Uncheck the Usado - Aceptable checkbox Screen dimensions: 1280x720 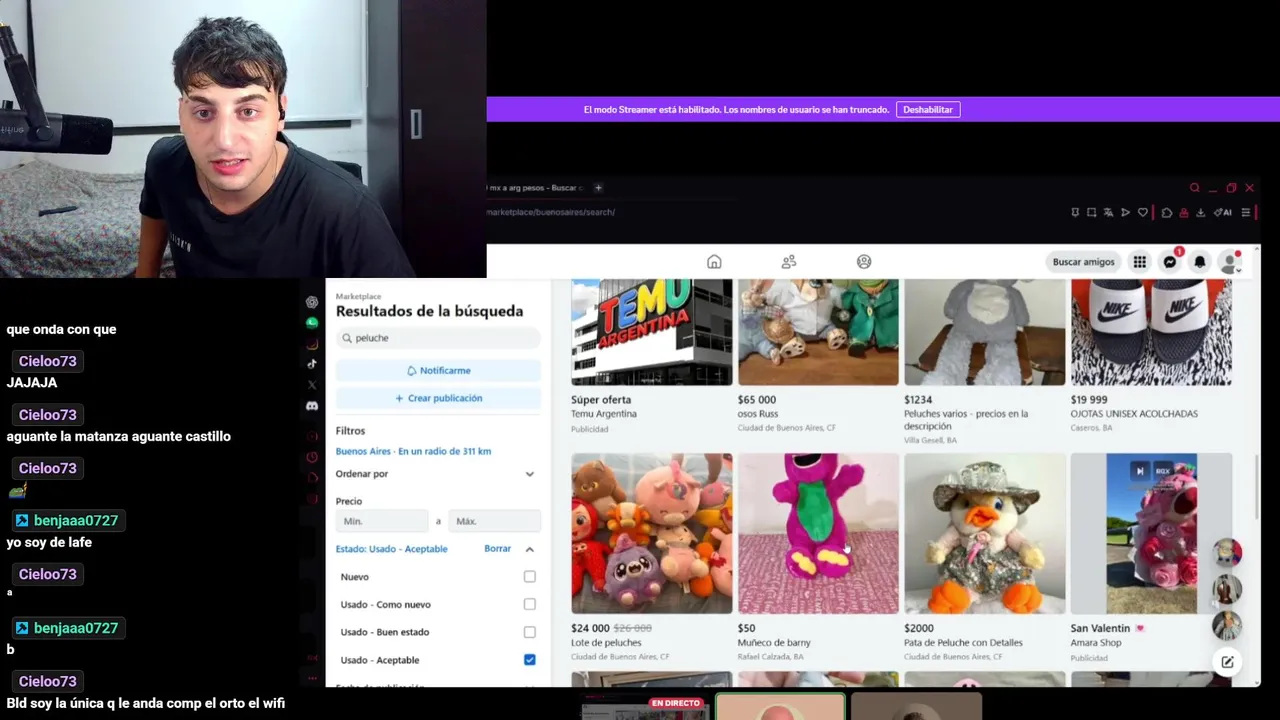(x=530, y=660)
